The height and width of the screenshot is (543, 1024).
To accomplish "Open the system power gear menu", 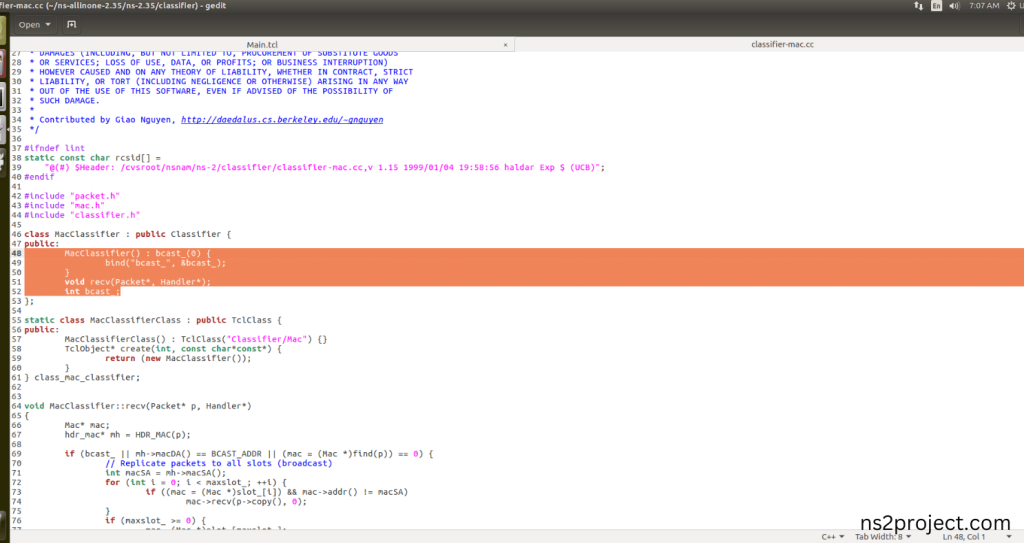I will (1012, 6).
